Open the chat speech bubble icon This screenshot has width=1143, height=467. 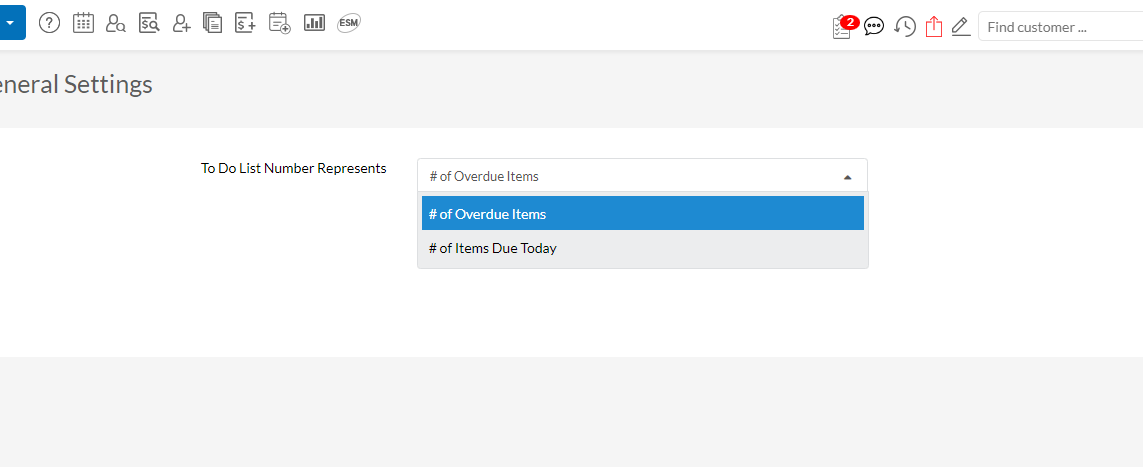click(x=874, y=27)
